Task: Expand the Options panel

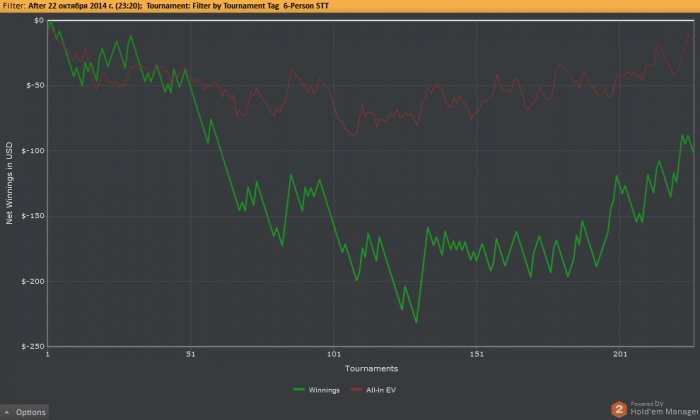Action: (25, 412)
